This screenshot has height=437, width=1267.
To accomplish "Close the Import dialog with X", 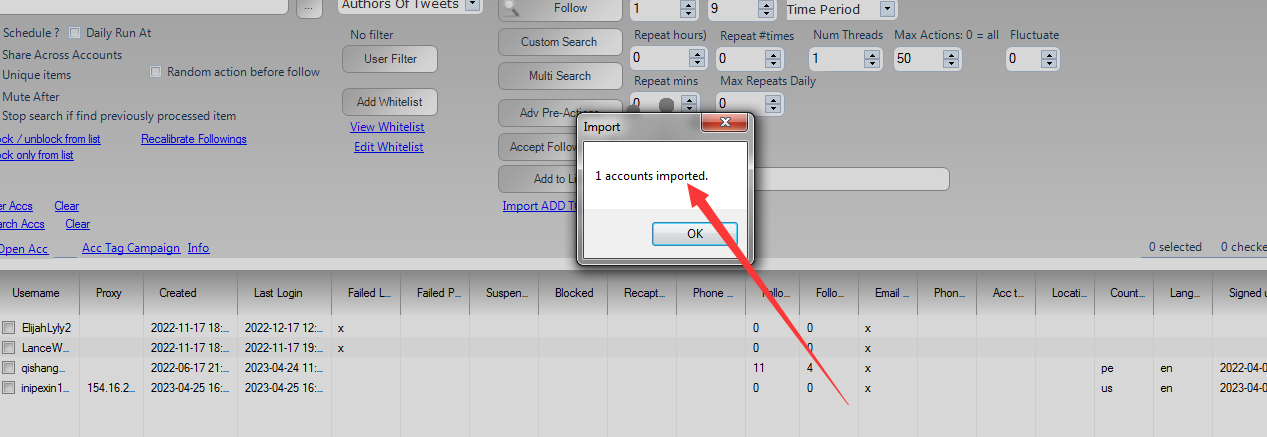I will [x=726, y=124].
